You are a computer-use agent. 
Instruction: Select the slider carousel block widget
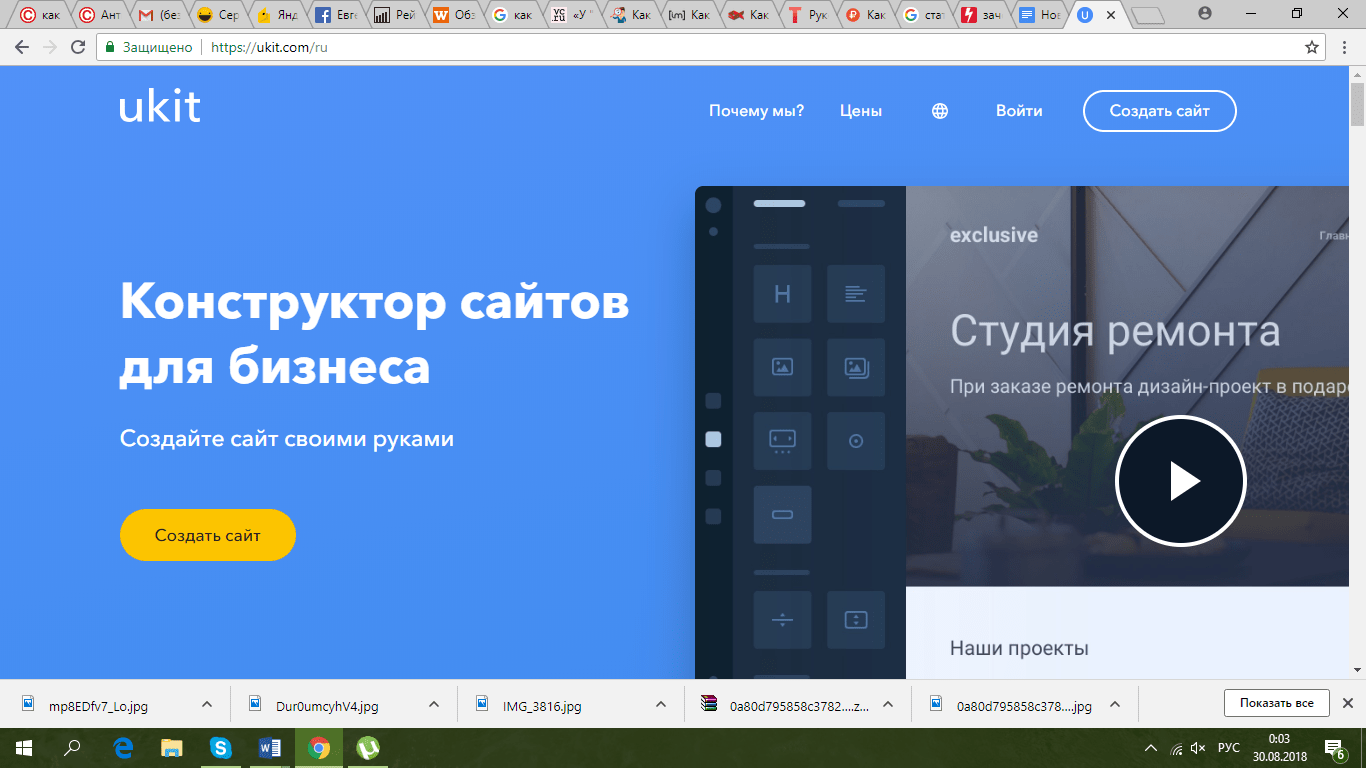click(782, 441)
